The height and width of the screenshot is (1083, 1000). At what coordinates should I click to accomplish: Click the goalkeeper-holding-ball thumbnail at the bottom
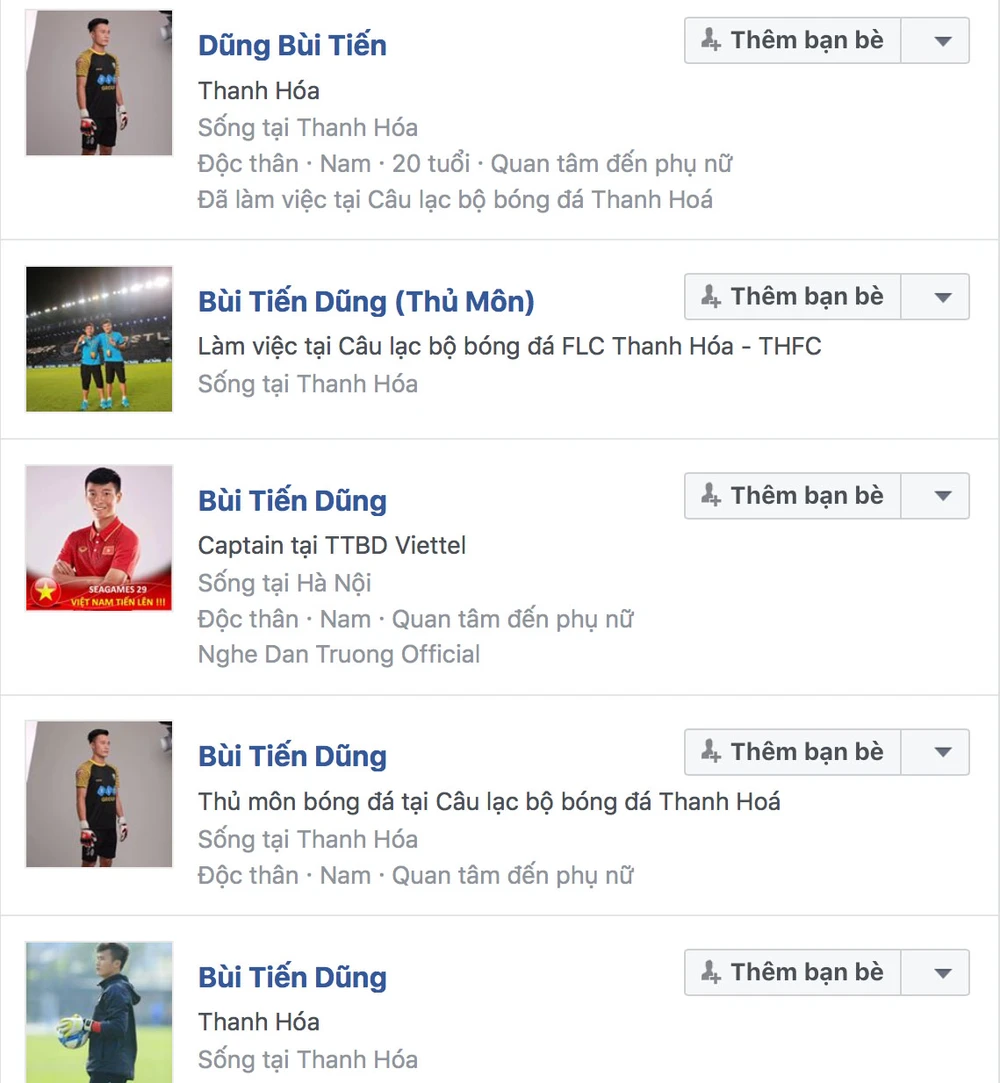pyautogui.click(x=99, y=1012)
